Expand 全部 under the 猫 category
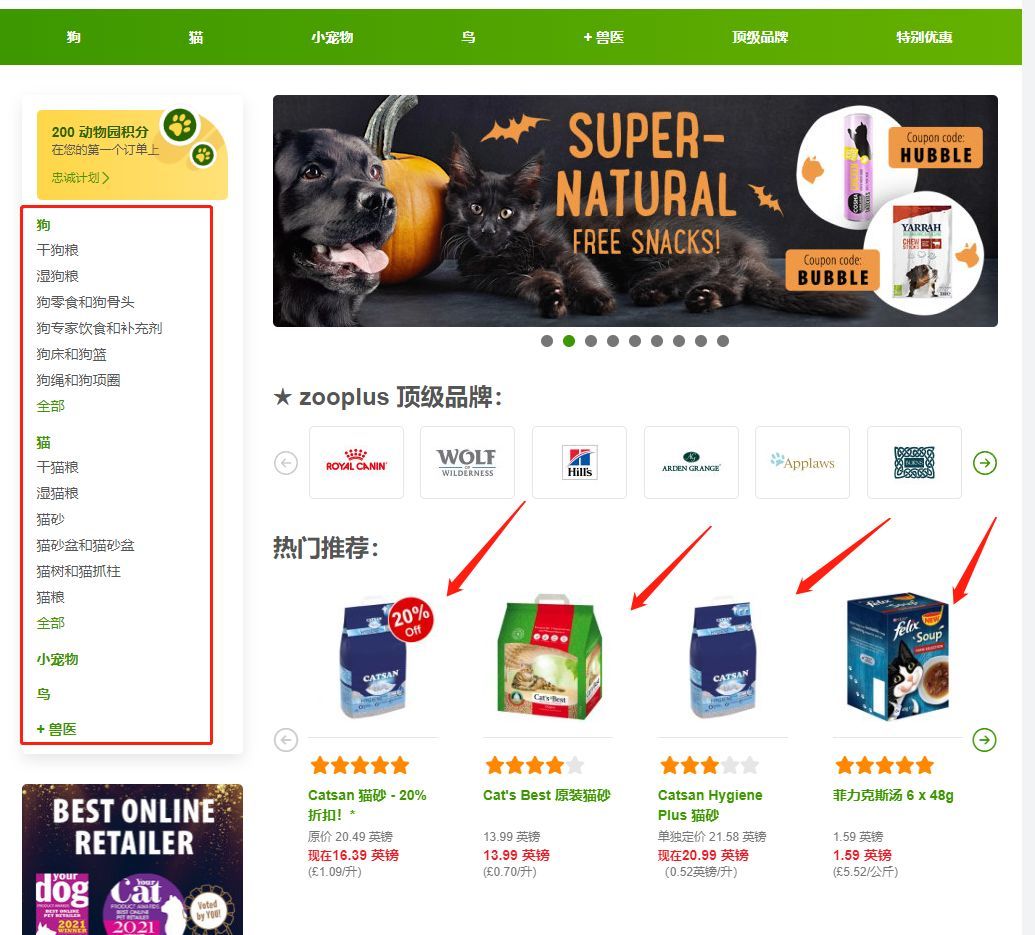Screen dimensions: 1035x935 pos(51,623)
